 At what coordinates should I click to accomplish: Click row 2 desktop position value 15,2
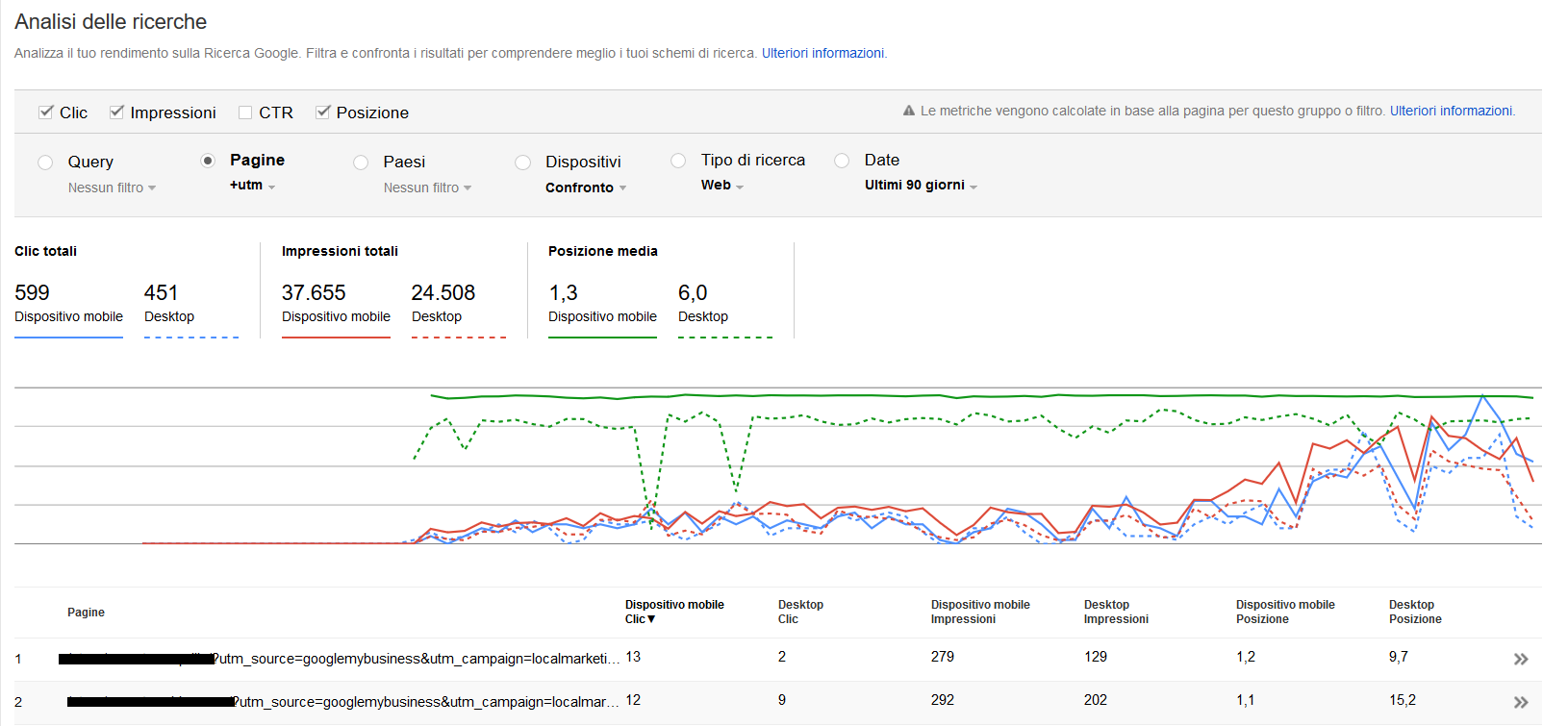1403,700
